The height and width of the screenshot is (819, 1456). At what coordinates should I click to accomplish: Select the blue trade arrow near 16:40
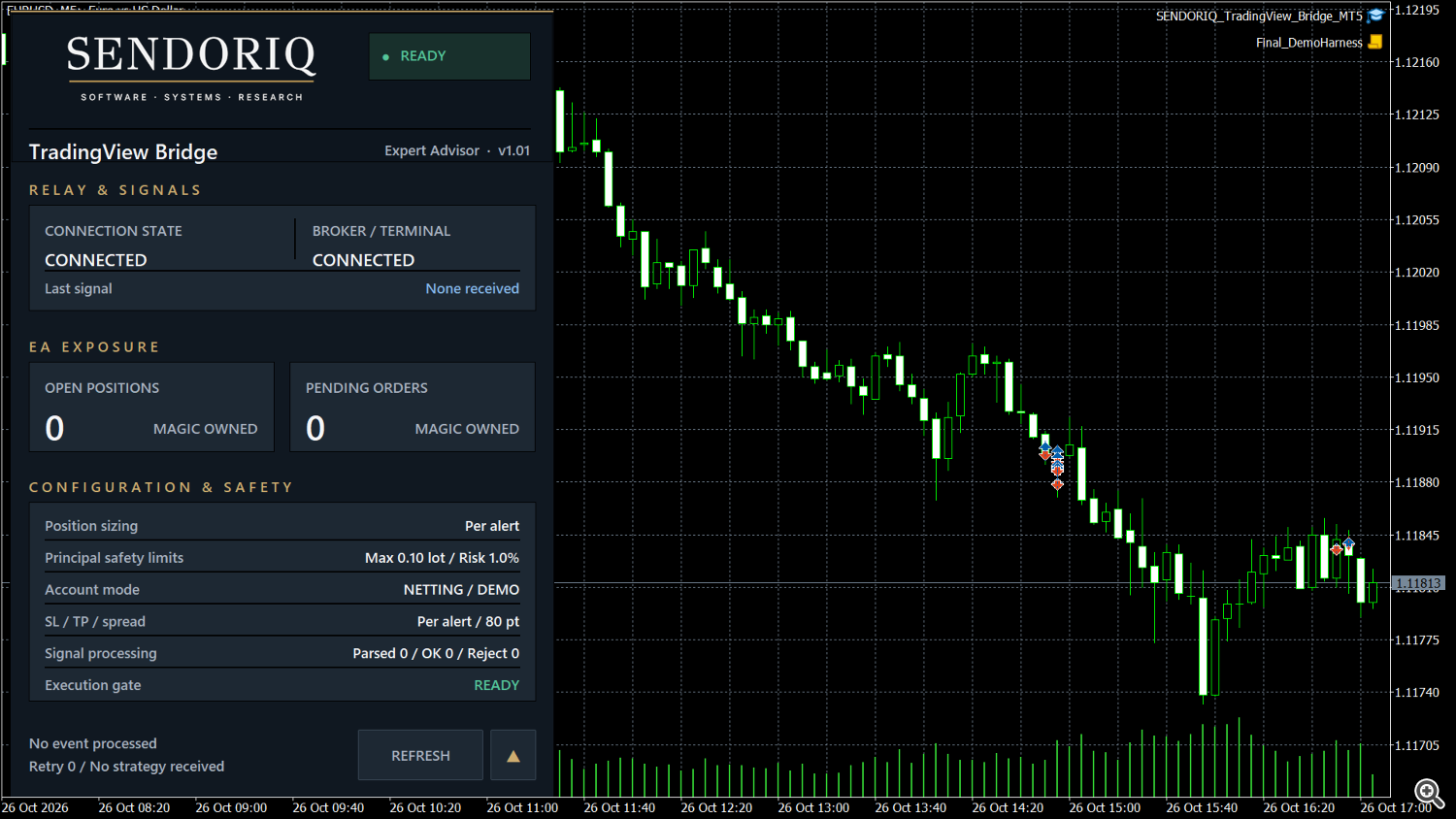[1348, 543]
